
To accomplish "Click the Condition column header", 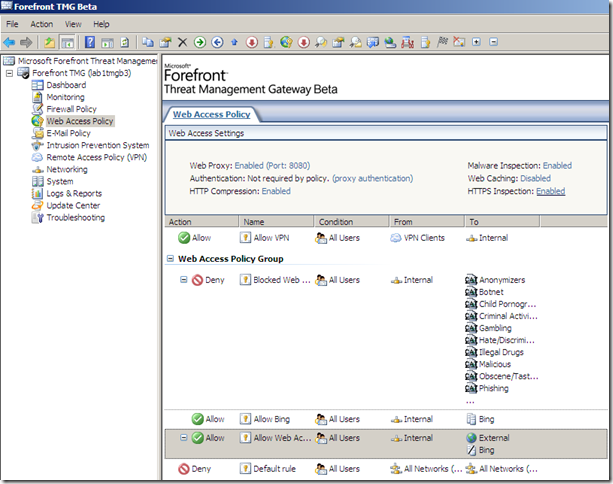I will tap(351, 222).
